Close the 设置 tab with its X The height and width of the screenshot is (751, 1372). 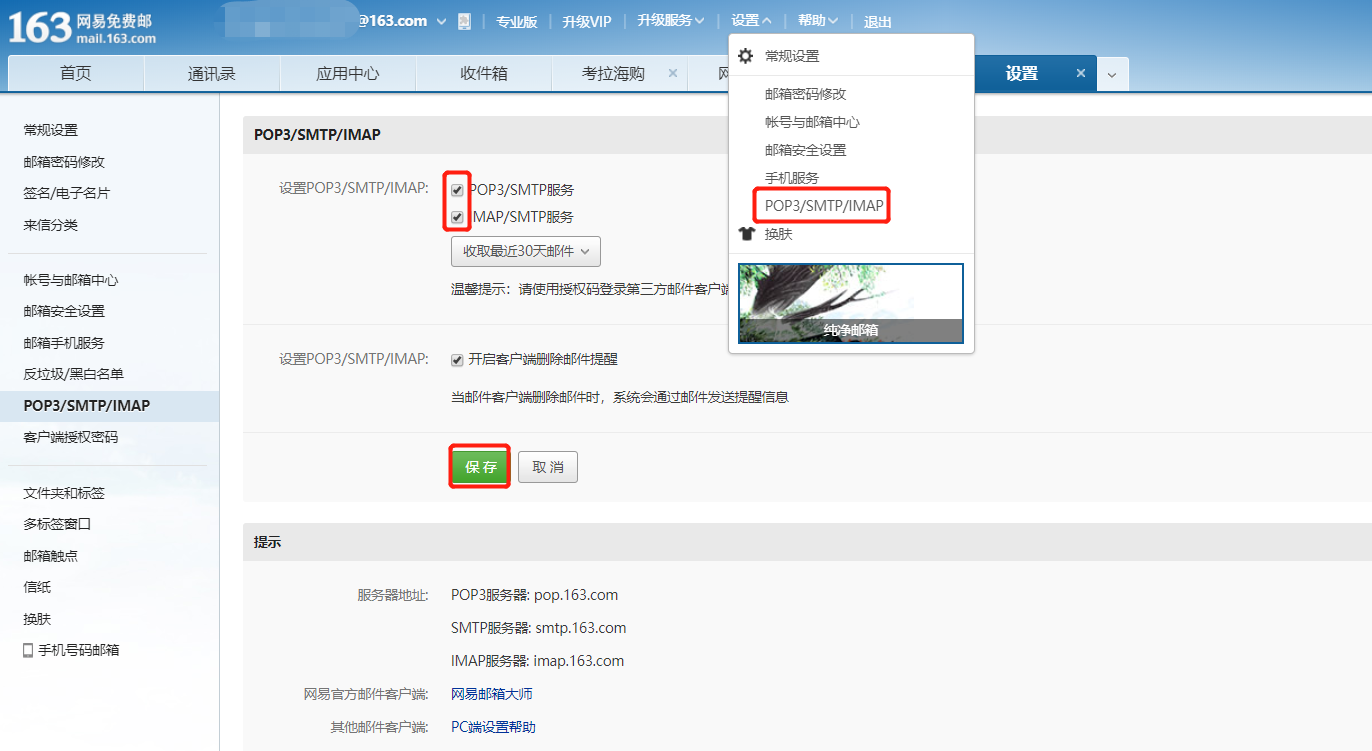(x=1080, y=73)
